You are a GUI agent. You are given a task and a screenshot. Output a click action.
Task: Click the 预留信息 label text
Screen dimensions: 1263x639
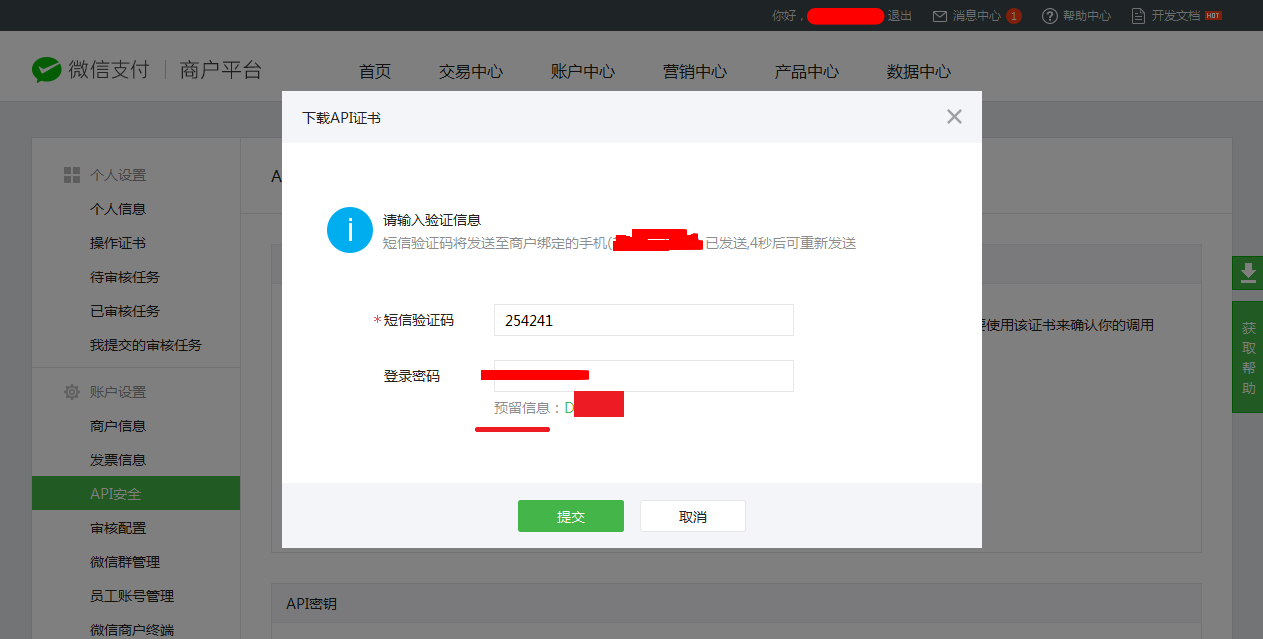click(528, 408)
